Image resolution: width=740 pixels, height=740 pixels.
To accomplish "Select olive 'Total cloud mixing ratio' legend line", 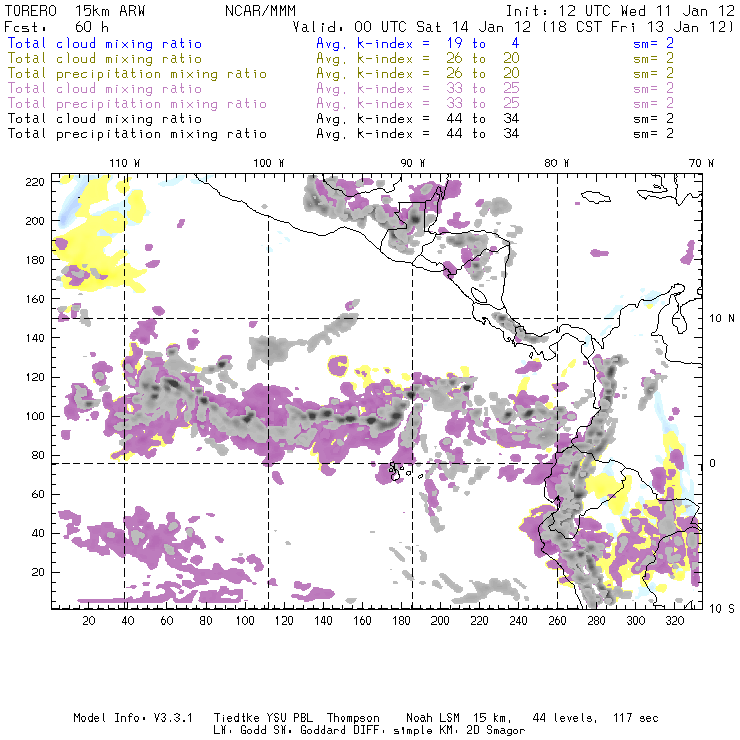I will (105, 59).
